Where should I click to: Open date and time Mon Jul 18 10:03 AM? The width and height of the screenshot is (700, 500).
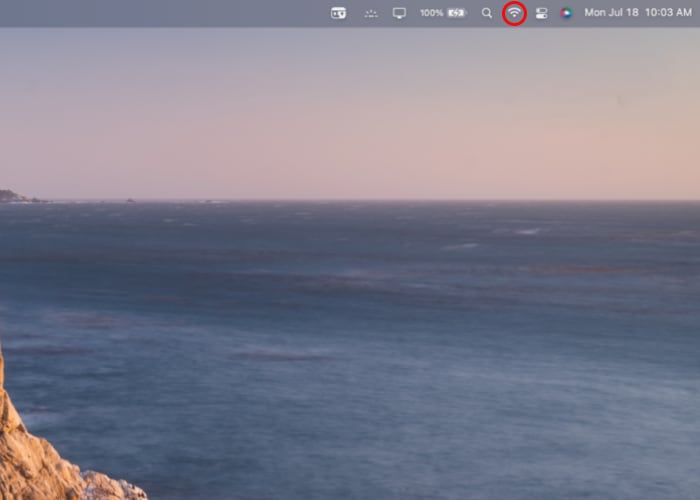pos(638,12)
